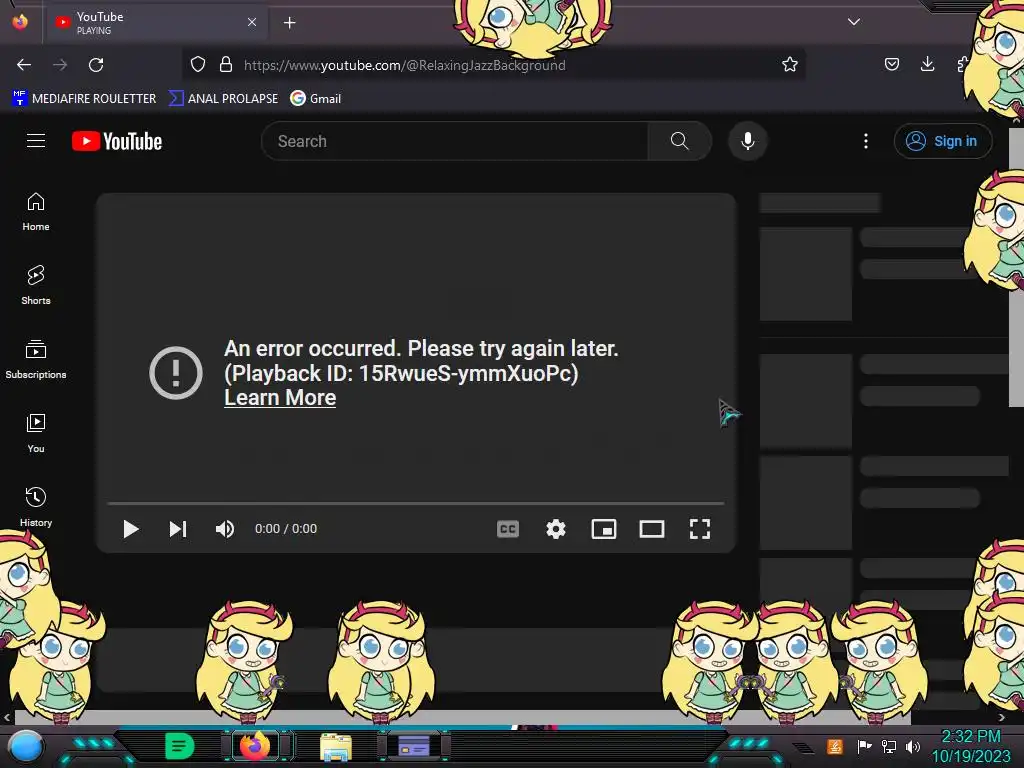Skip to next video

[x=178, y=529]
